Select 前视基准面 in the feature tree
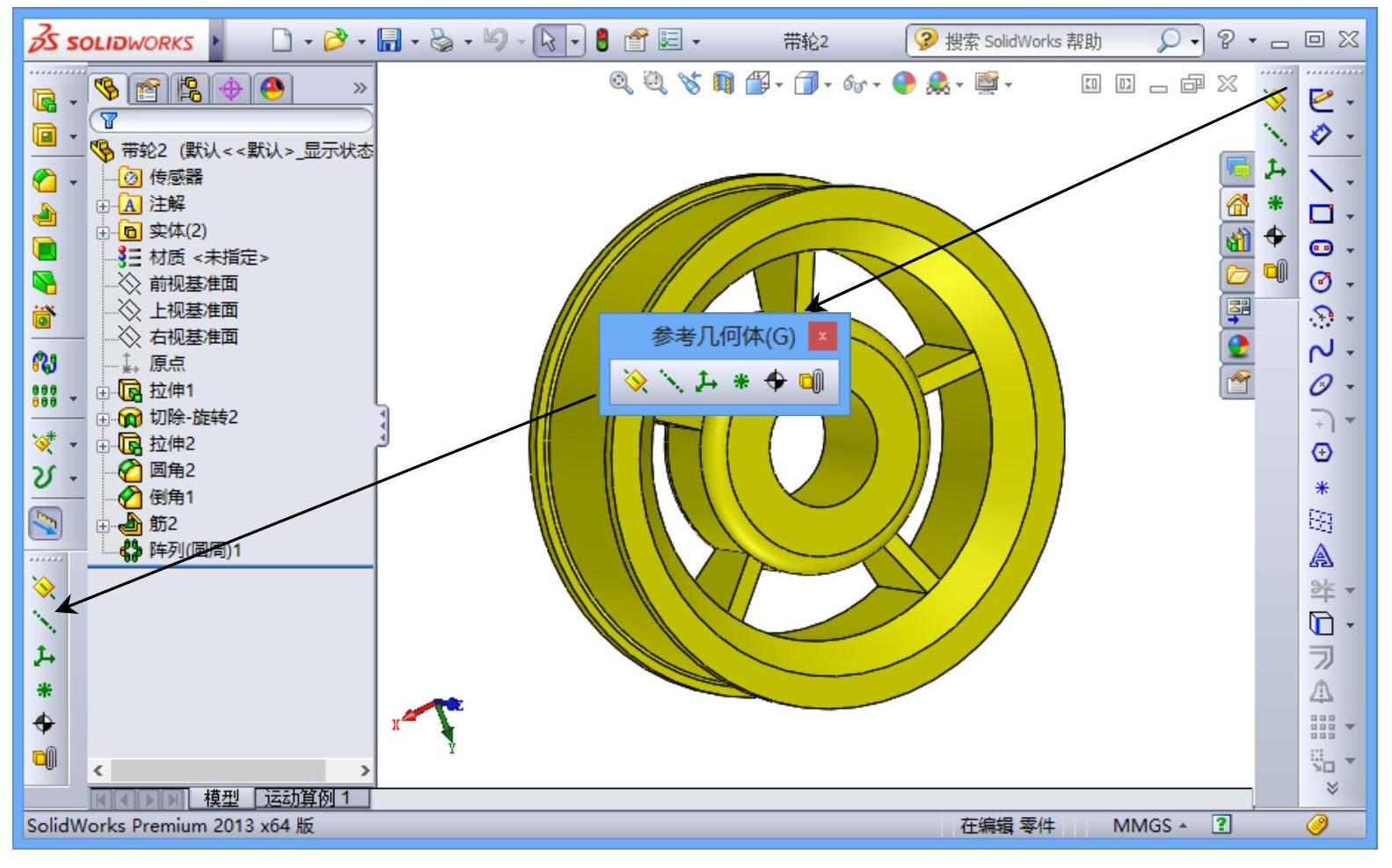Viewport: 1392px width, 868px height. click(x=193, y=284)
